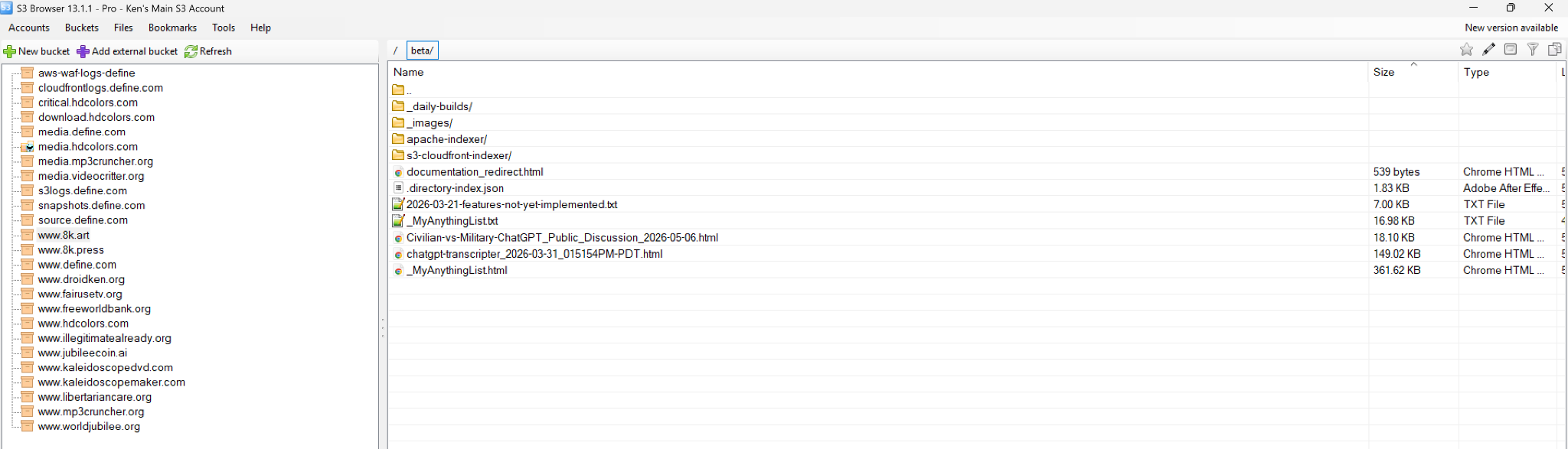Click text file icon of 2026-03-21-features-not-yet-implemented.txt
1568x449 pixels.
[x=398, y=204]
